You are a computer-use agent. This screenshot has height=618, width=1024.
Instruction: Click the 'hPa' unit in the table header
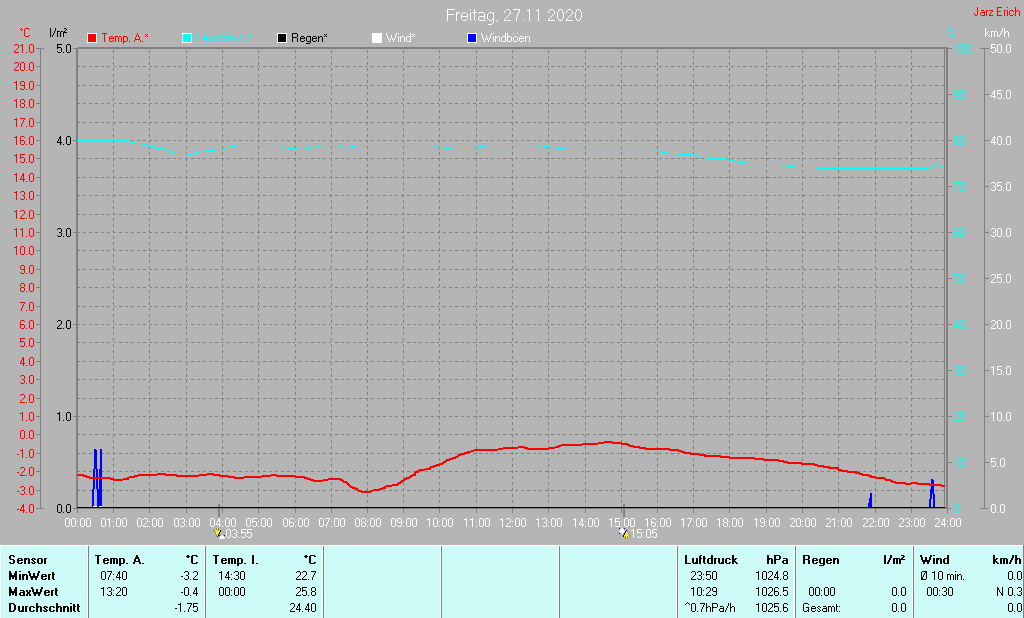point(777,560)
